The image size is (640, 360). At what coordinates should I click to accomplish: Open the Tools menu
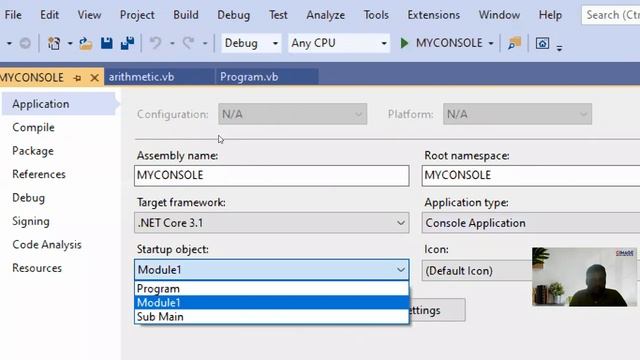(x=376, y=15)
